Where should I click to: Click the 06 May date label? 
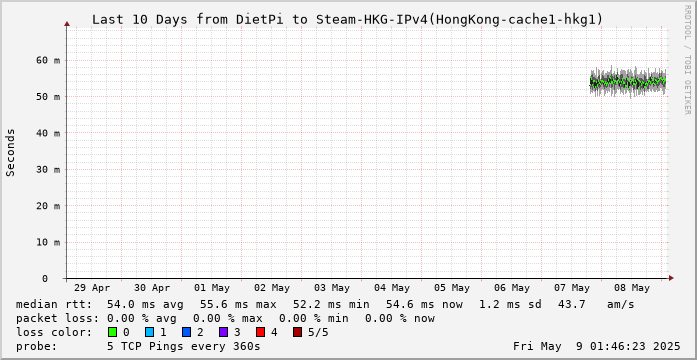(x=512, y=288)
